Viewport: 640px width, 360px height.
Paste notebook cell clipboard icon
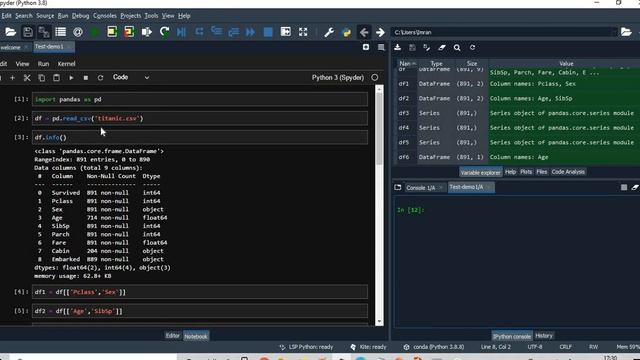(x=56, y=78)
